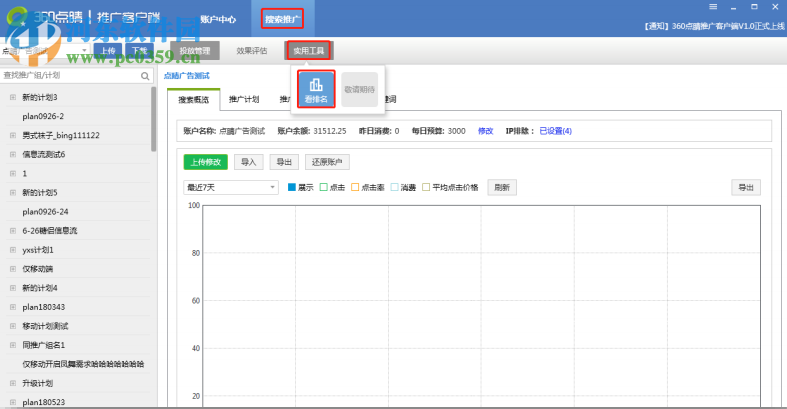Image resolution: width=787 pixels, height=409 pixels.
Task: Click the 修改 daily budget link
Action: 485,131
